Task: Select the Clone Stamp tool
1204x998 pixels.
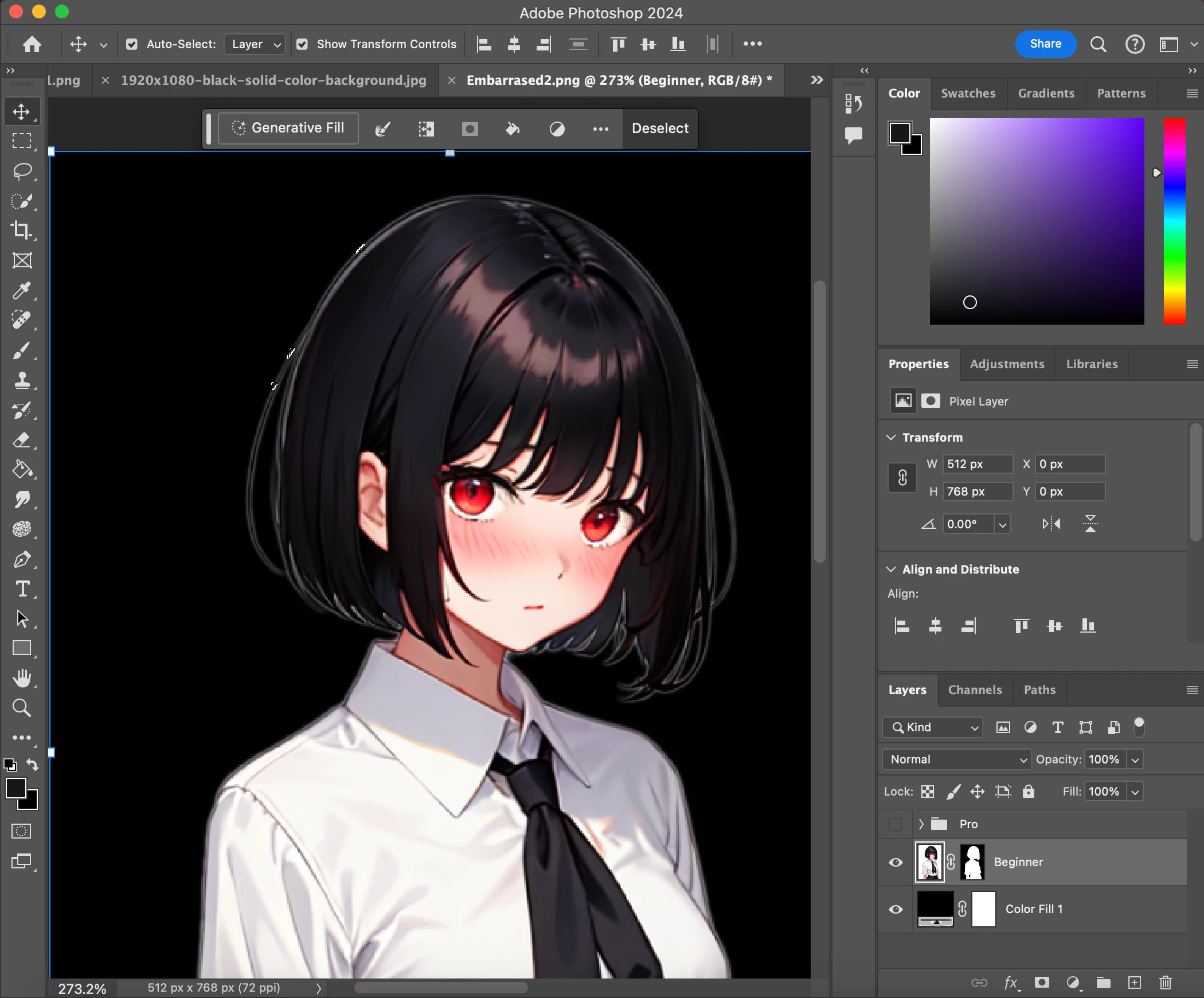Action: pos(22,380)
